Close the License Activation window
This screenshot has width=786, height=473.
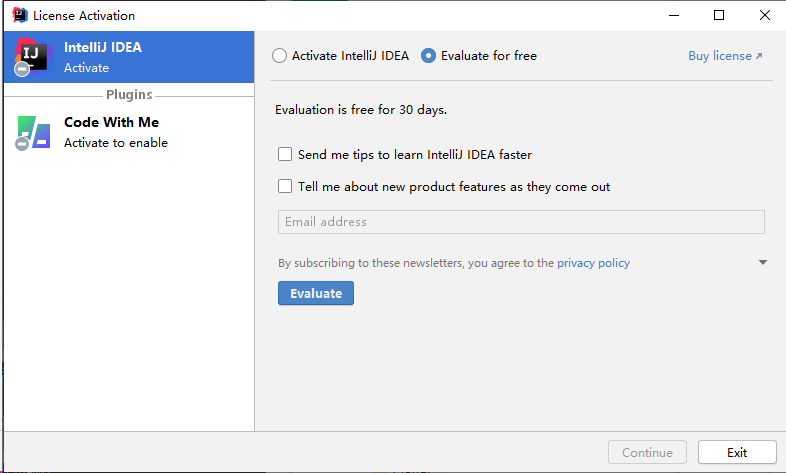[764, 15]
